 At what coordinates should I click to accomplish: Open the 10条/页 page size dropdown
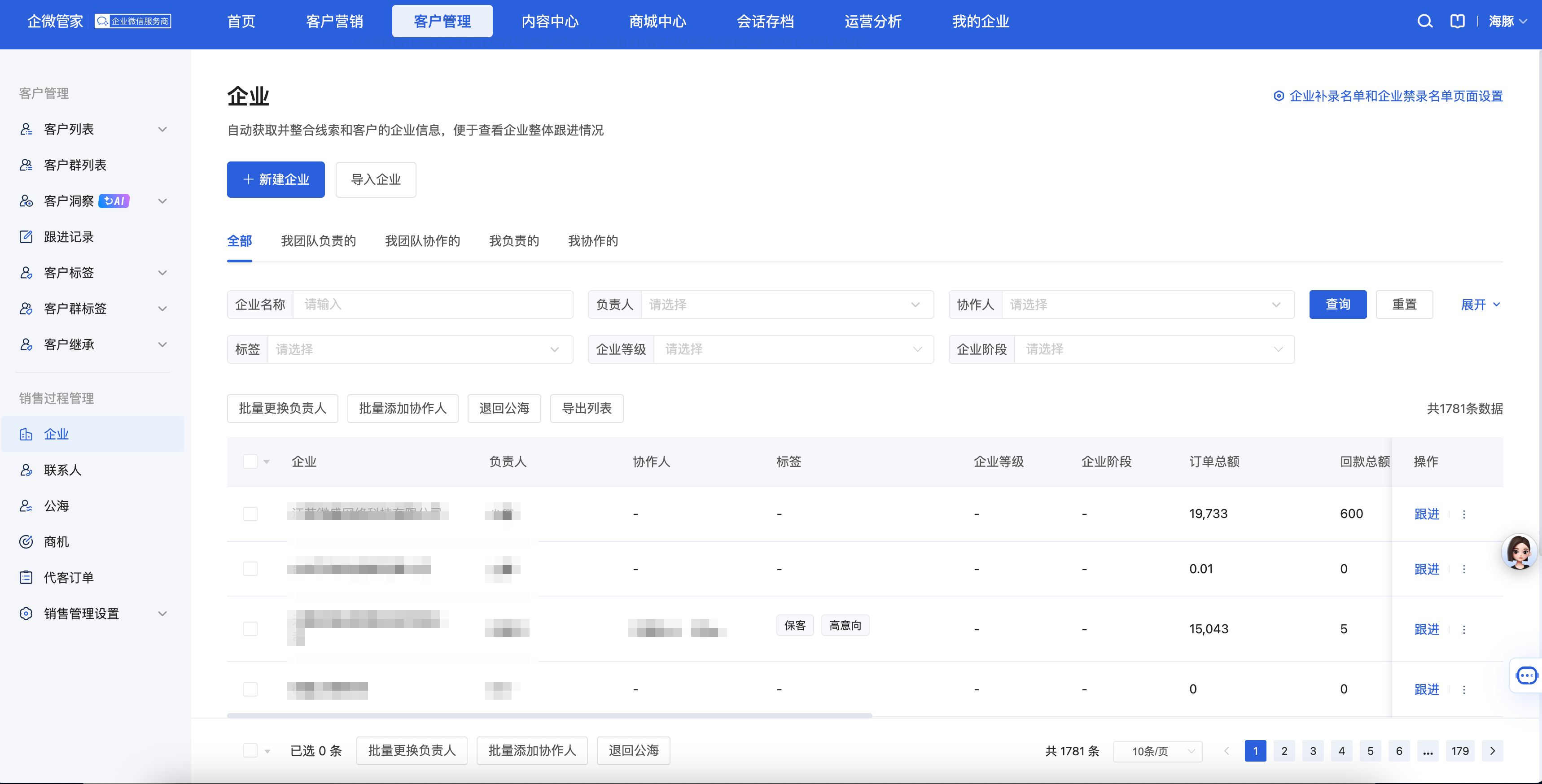click(x=1158, y=752)
